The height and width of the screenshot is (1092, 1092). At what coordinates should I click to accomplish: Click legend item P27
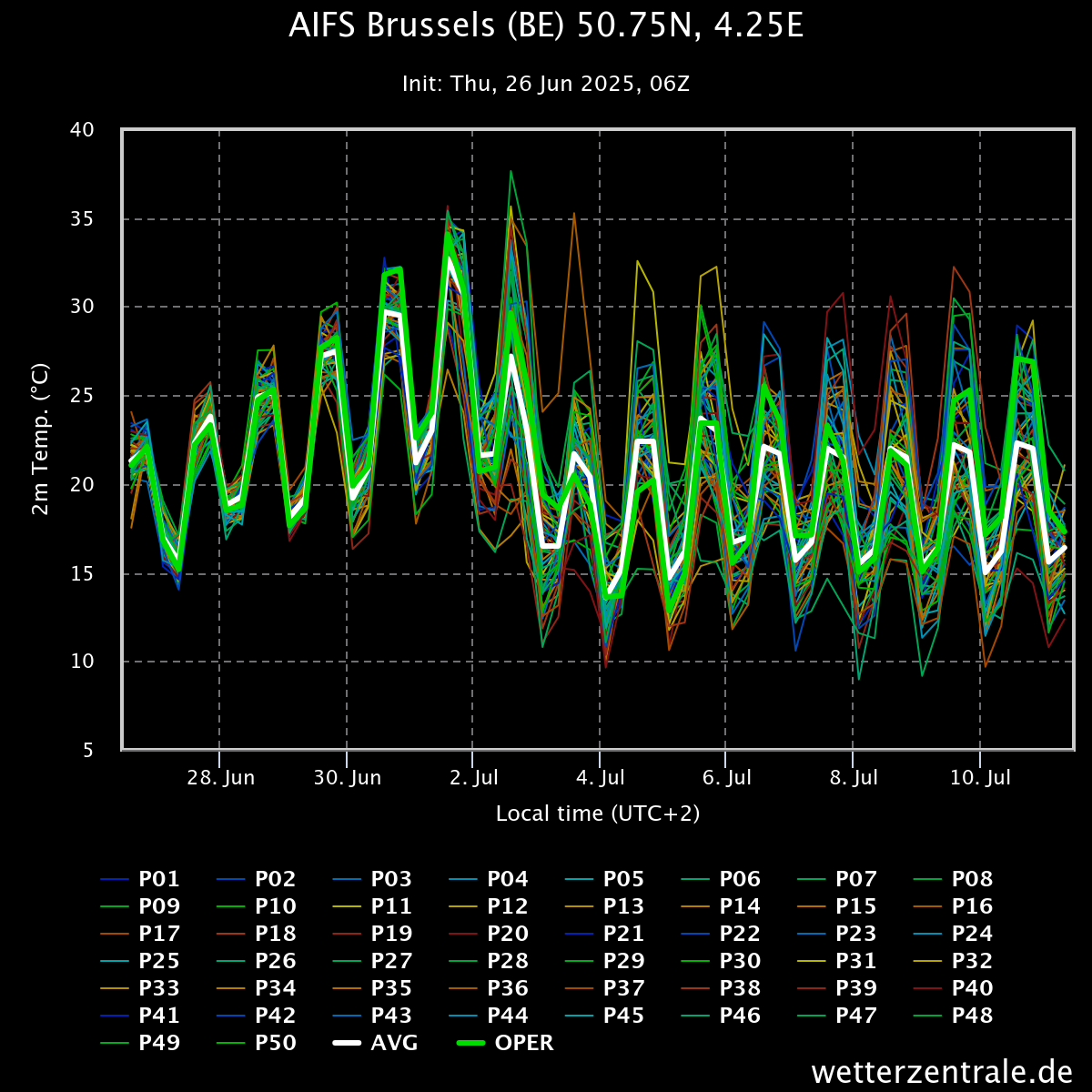pyautogui.click(x=373, y=961)
